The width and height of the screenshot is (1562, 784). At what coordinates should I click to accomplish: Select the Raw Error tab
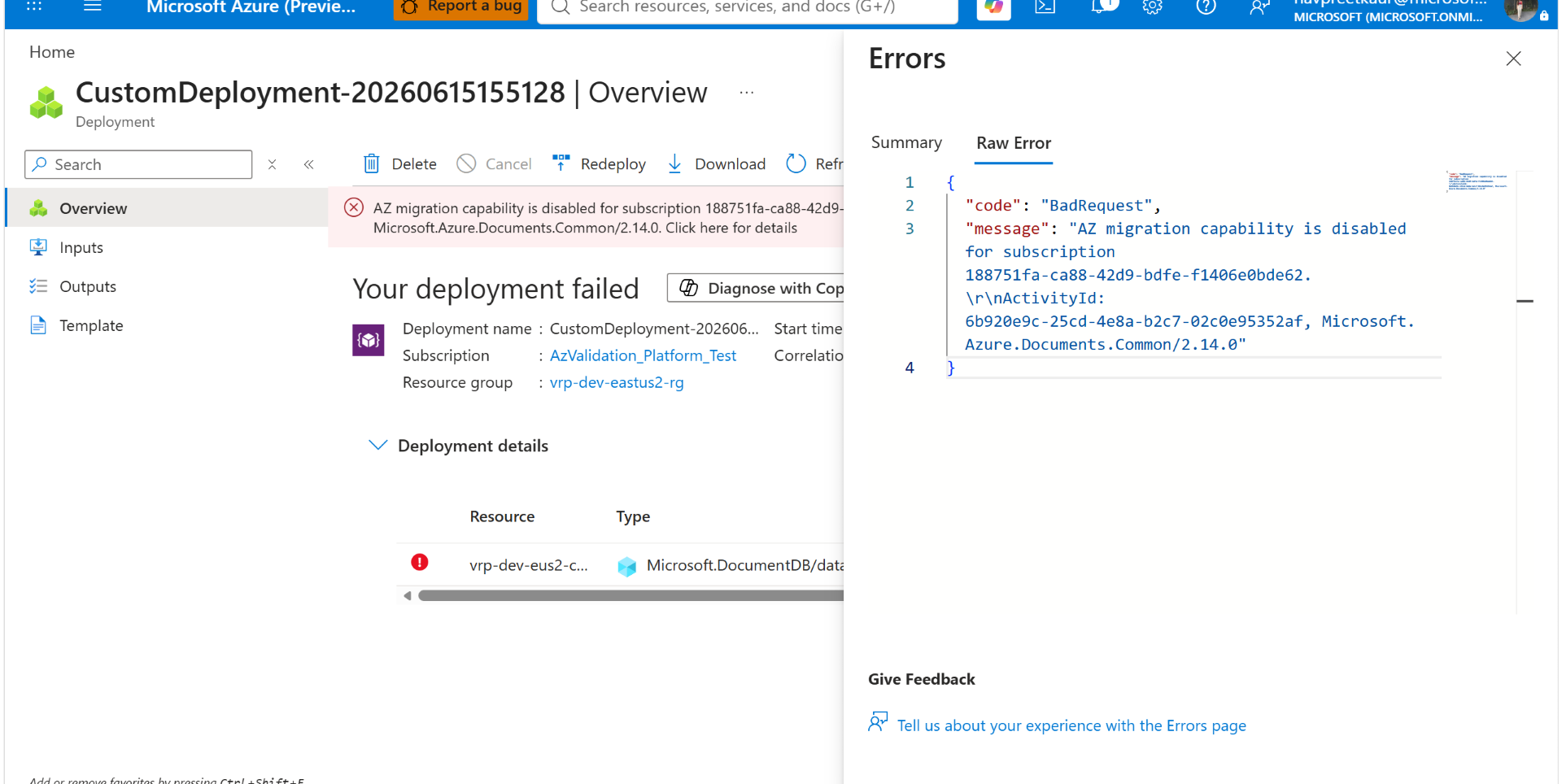[1014, 143]
